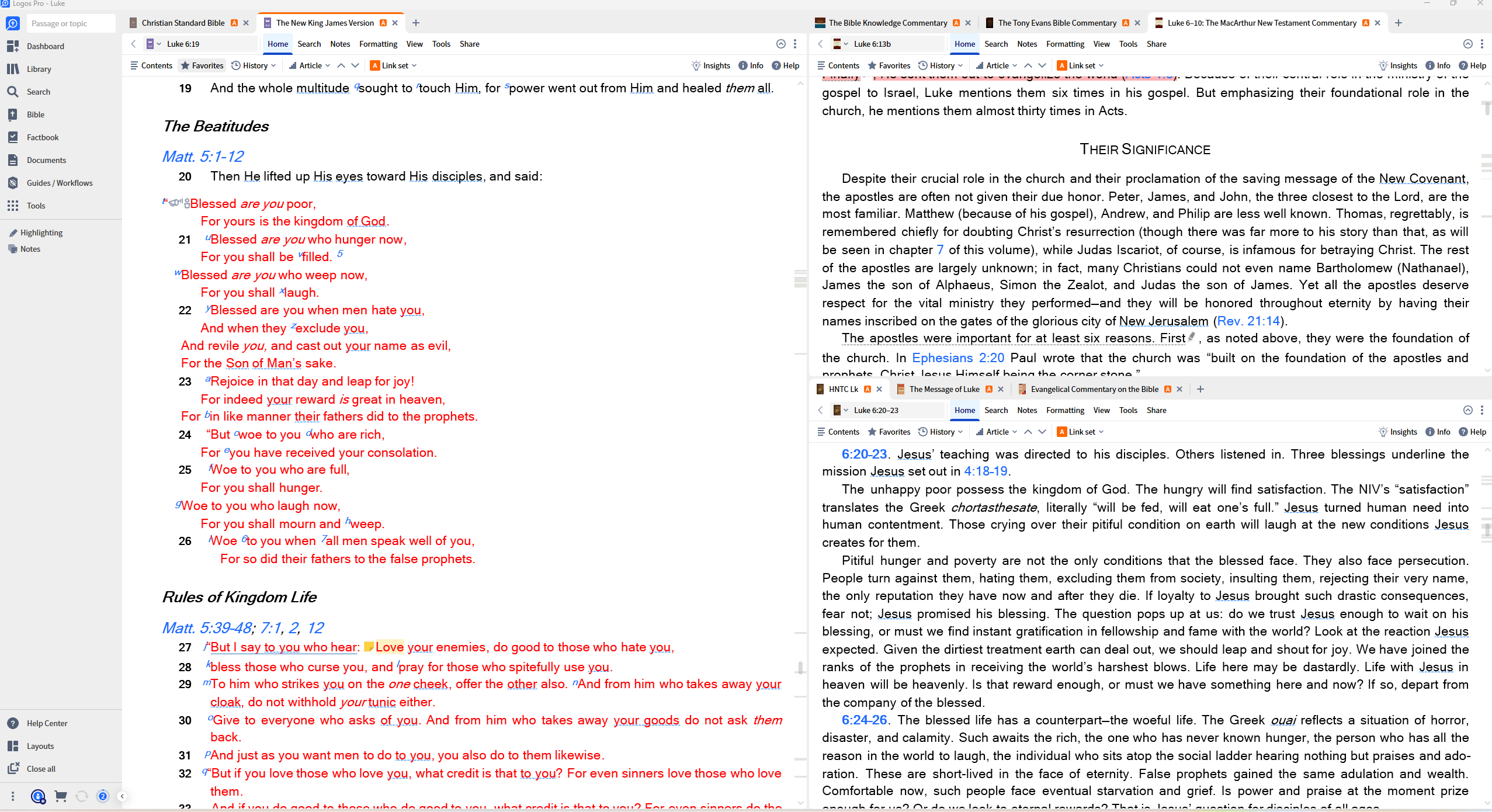Toggle Favorites in the NKJV panel
Image resolution: width=1492 pixels, height=812 pixels.
pyautogui.click(x=202, y=65)
